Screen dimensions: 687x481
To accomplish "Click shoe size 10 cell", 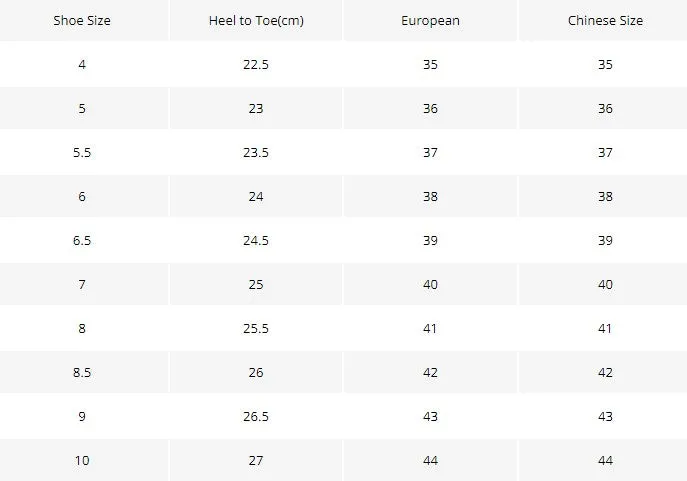I will pos(82,460).
